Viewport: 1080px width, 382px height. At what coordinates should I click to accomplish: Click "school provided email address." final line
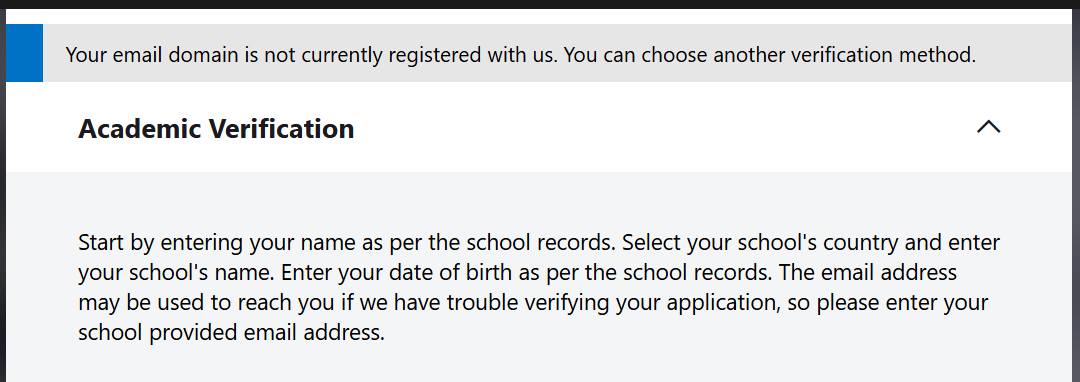(x=231, y=333)
